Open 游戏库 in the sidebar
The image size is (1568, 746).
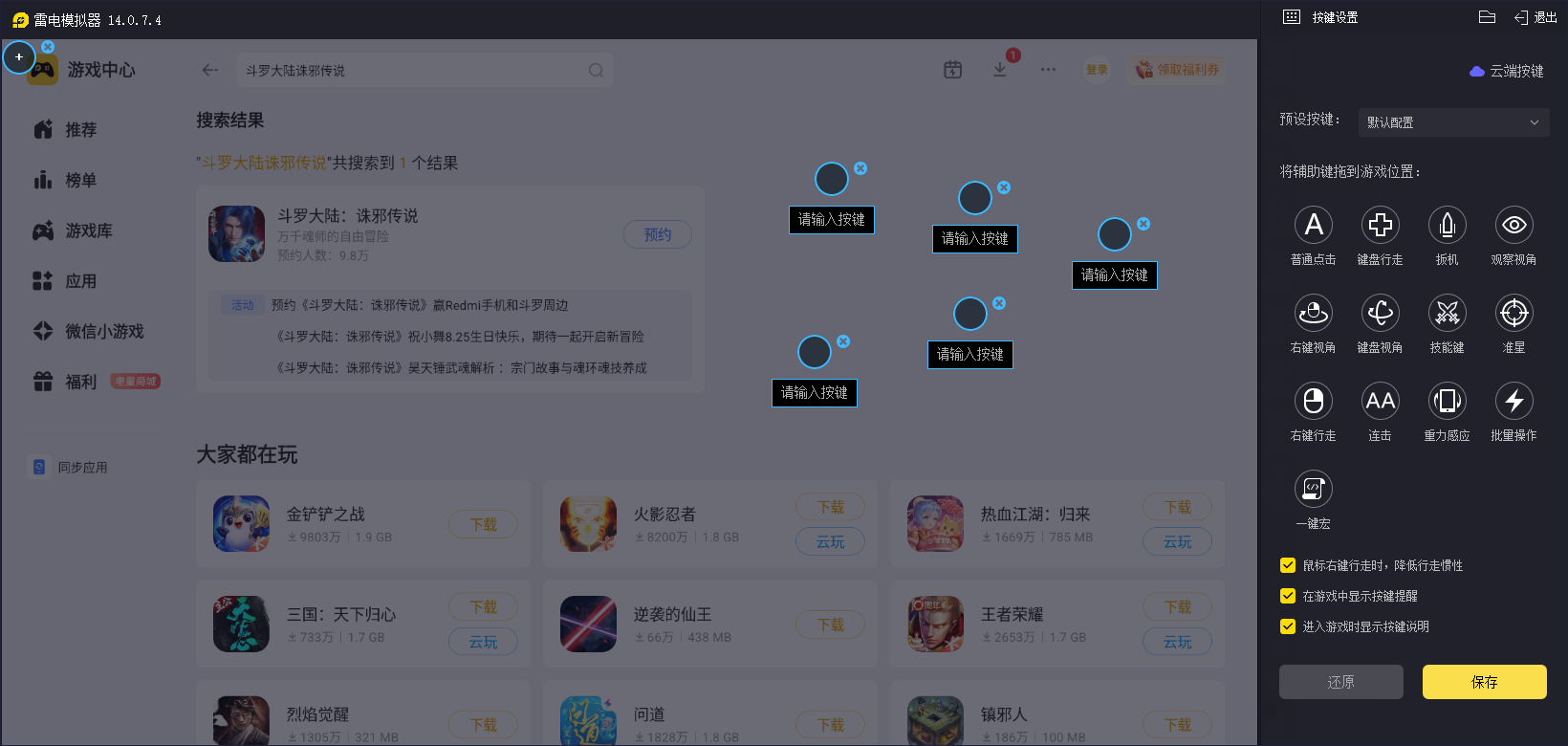[x=73, y=230]
